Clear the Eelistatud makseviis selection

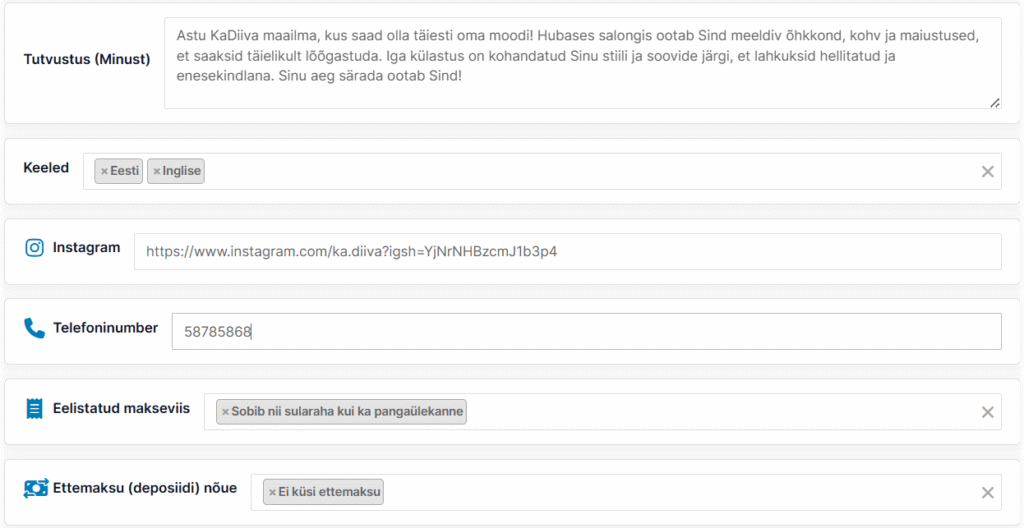[987, 411]
